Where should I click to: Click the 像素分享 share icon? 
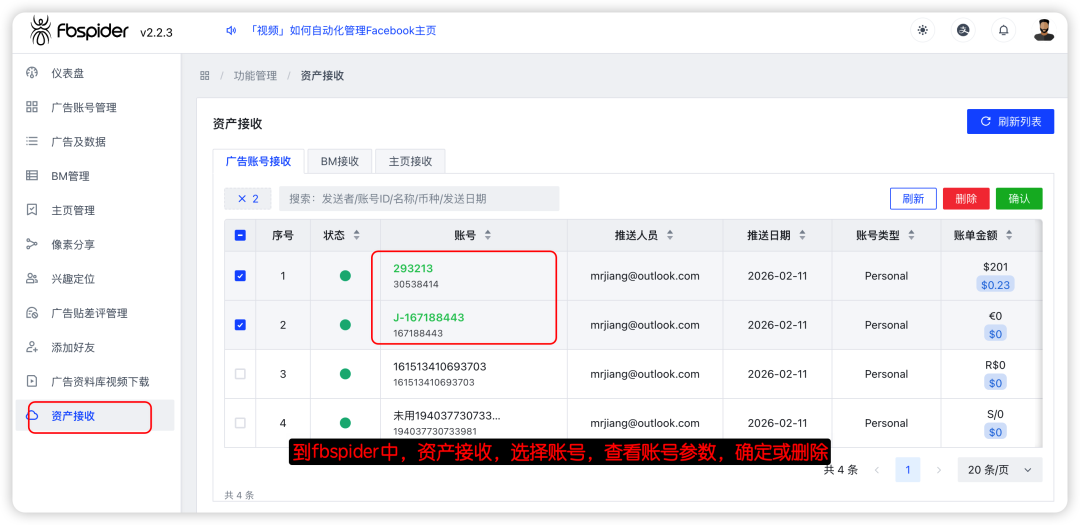pyautogui.click(x=32, y=244)
